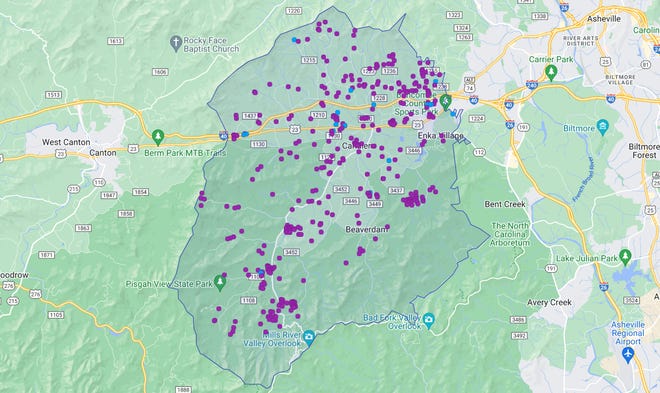This screenshot has width=660, height=393.
Task: Open the Lake Julian Park tree pin
Action: coord(625,257)
